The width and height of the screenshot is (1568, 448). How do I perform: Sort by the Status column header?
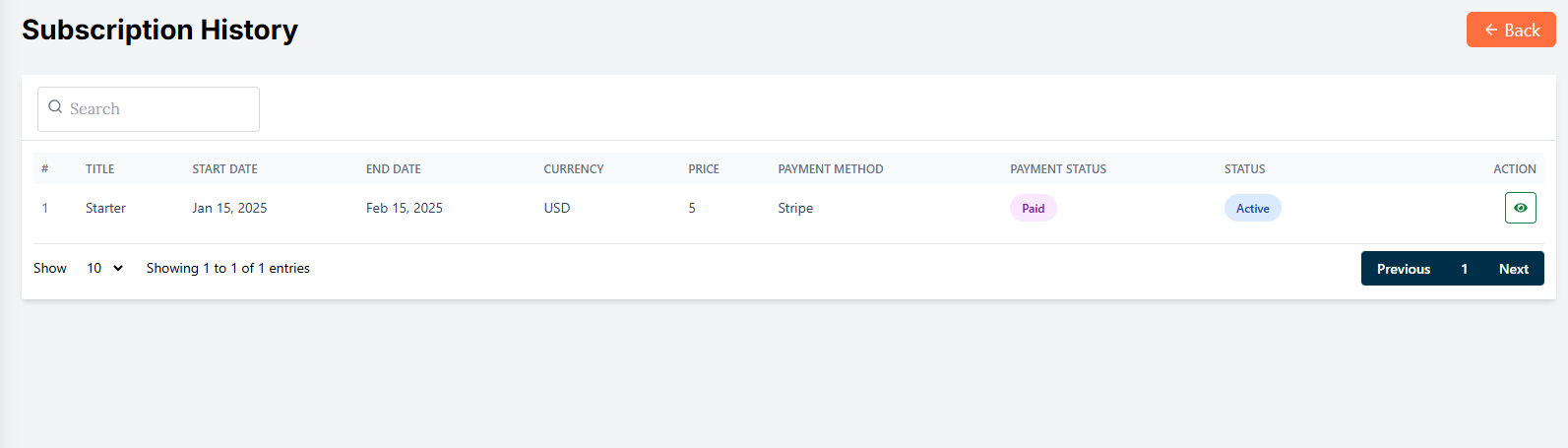click(1244, 169)
